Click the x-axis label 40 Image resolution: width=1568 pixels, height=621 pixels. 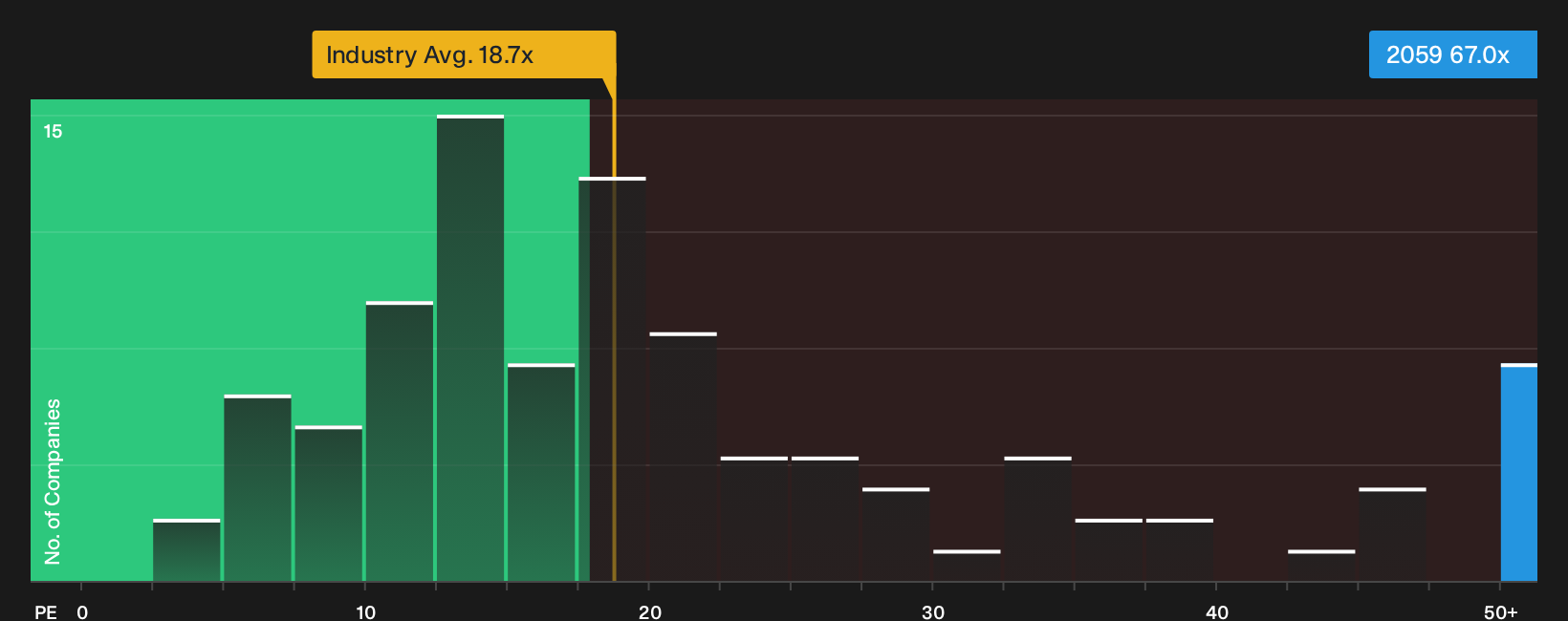[1217, 611]
